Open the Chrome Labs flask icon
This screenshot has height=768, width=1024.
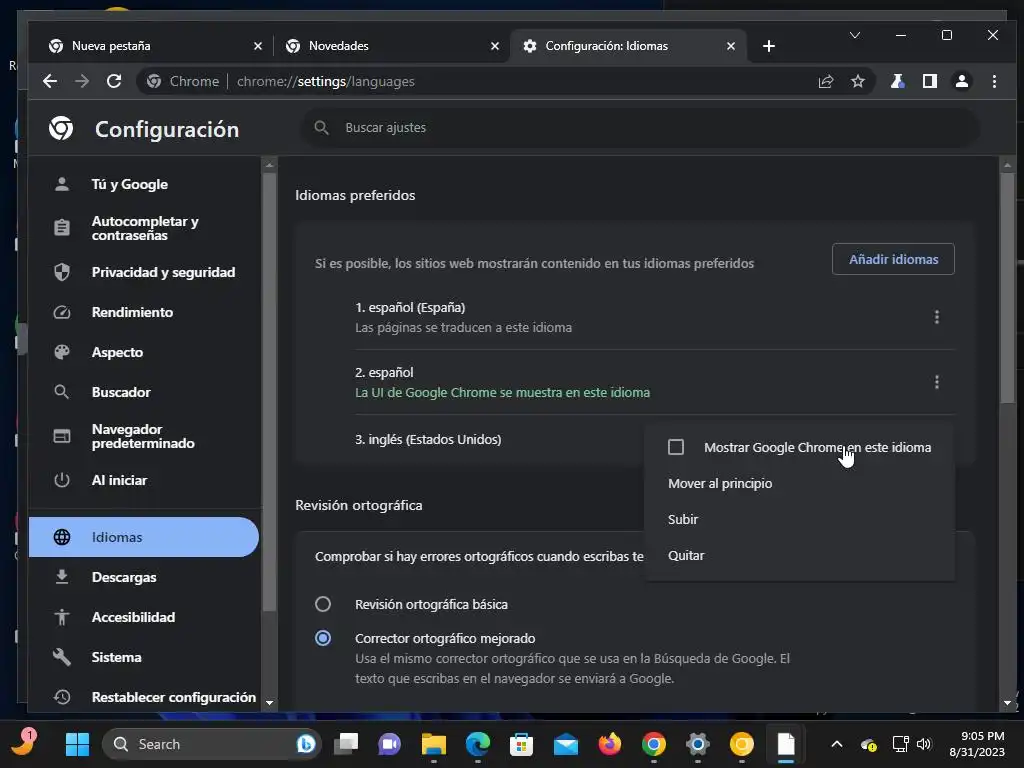click(897, 81)
